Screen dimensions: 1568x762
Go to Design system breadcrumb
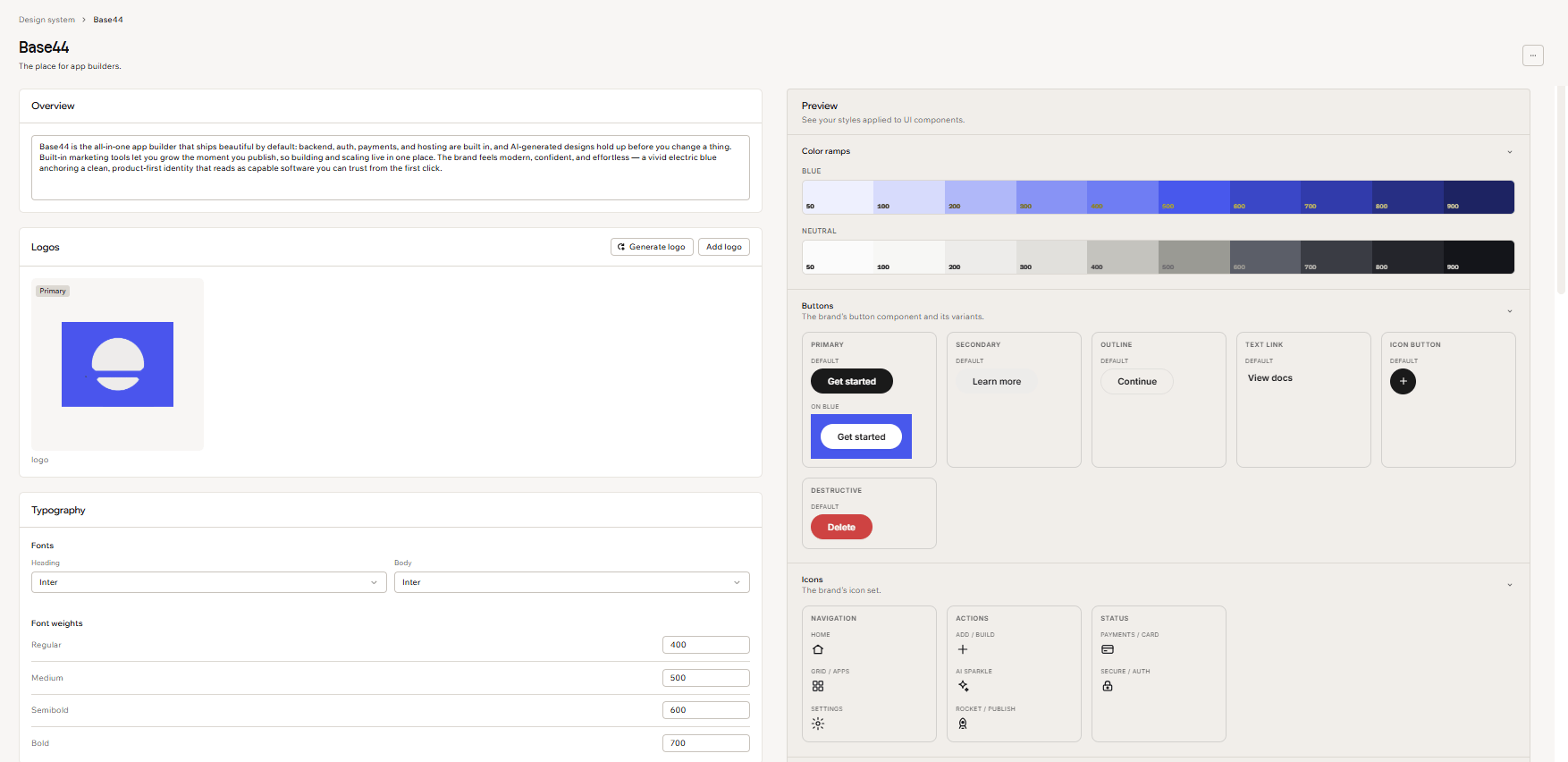point(46,20)
